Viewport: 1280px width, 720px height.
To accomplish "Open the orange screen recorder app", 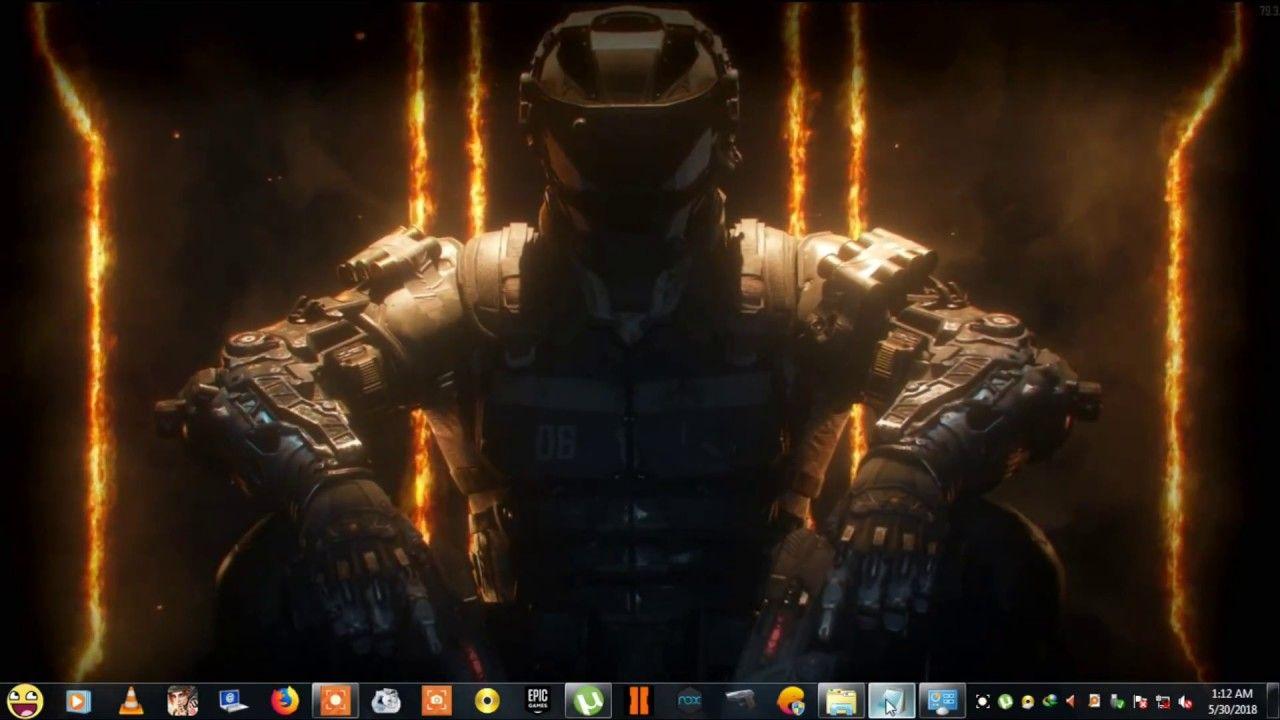I will [x=335, y=700].
